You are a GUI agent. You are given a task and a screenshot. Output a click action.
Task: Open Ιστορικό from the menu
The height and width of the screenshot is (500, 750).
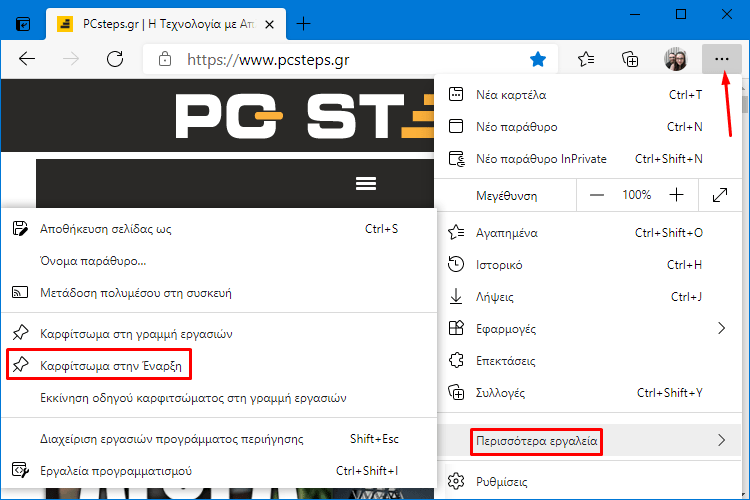pos(587,265)
